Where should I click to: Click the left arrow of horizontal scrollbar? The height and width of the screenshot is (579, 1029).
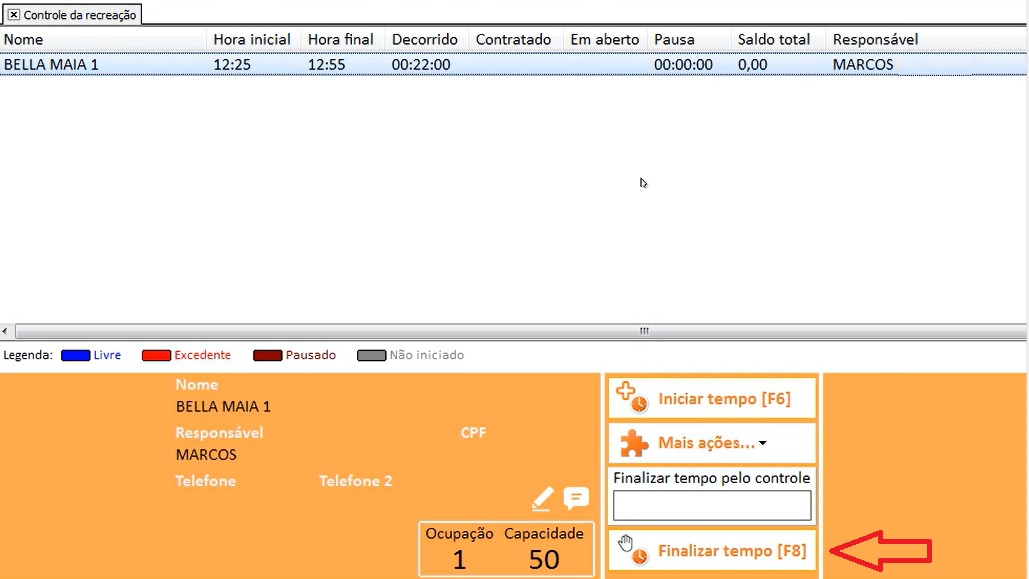coord(6,331)
